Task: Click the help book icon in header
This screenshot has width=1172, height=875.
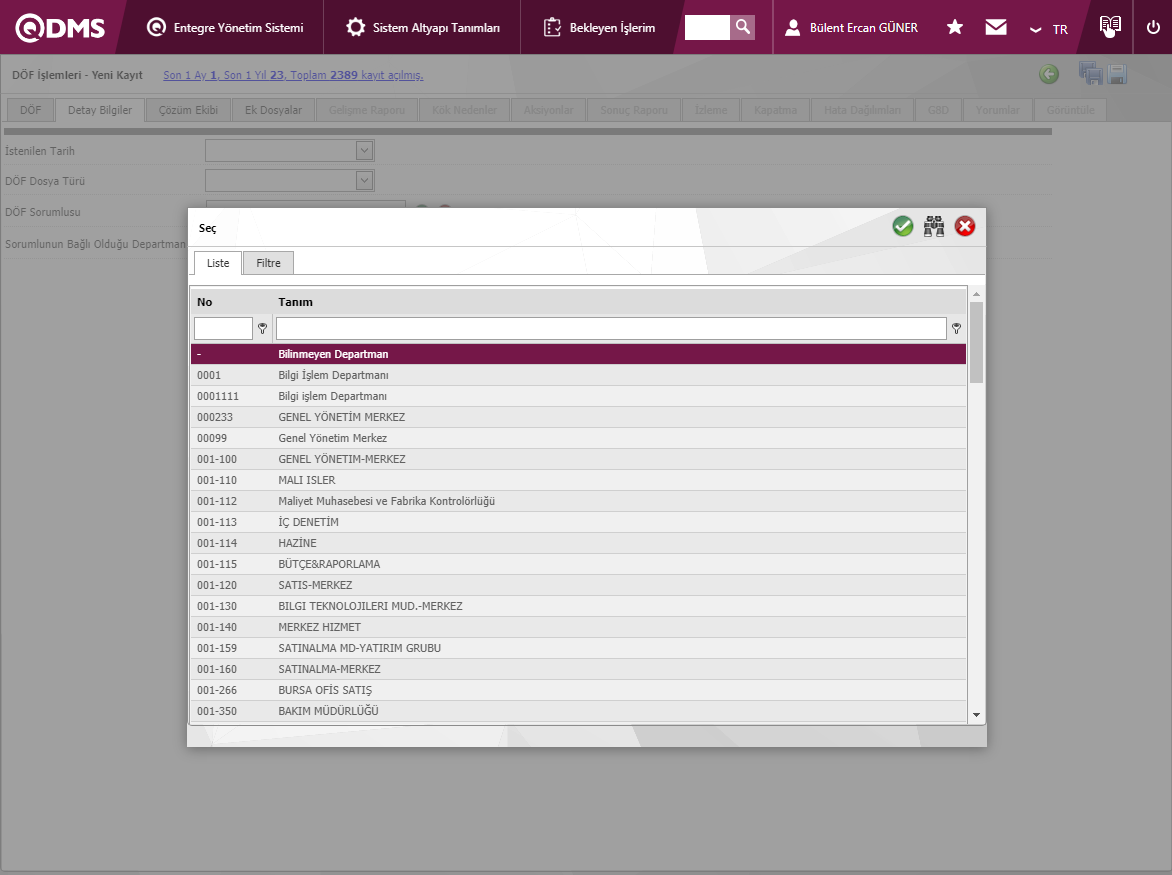Action: click(1110, 27)
